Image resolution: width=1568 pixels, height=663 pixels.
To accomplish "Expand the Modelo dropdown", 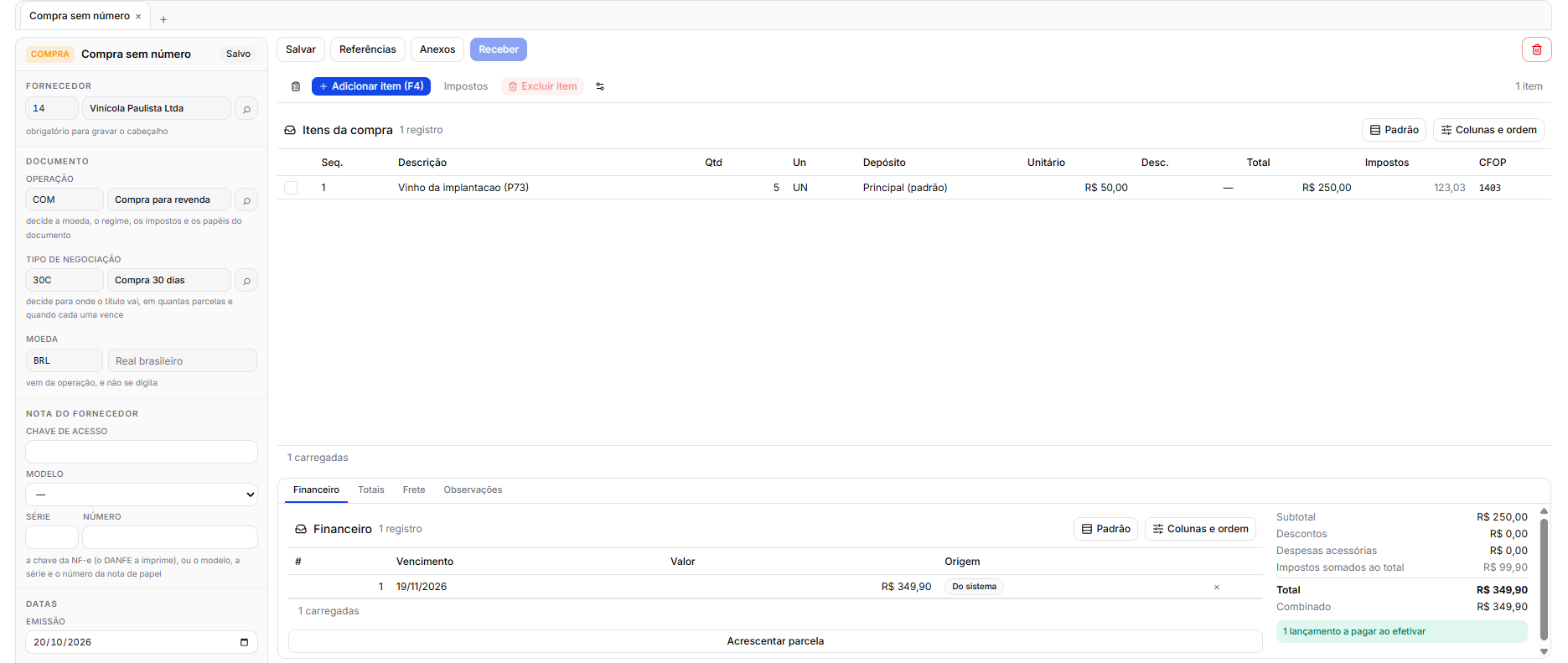I will (x=142, y=494).
